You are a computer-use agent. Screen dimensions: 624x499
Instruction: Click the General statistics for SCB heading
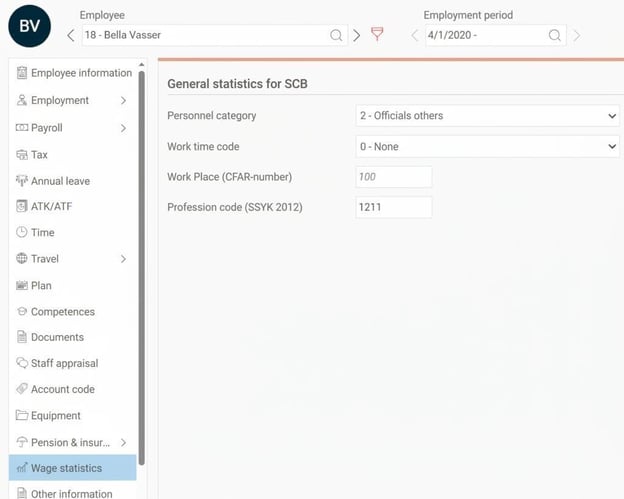(x=237, y=84)
